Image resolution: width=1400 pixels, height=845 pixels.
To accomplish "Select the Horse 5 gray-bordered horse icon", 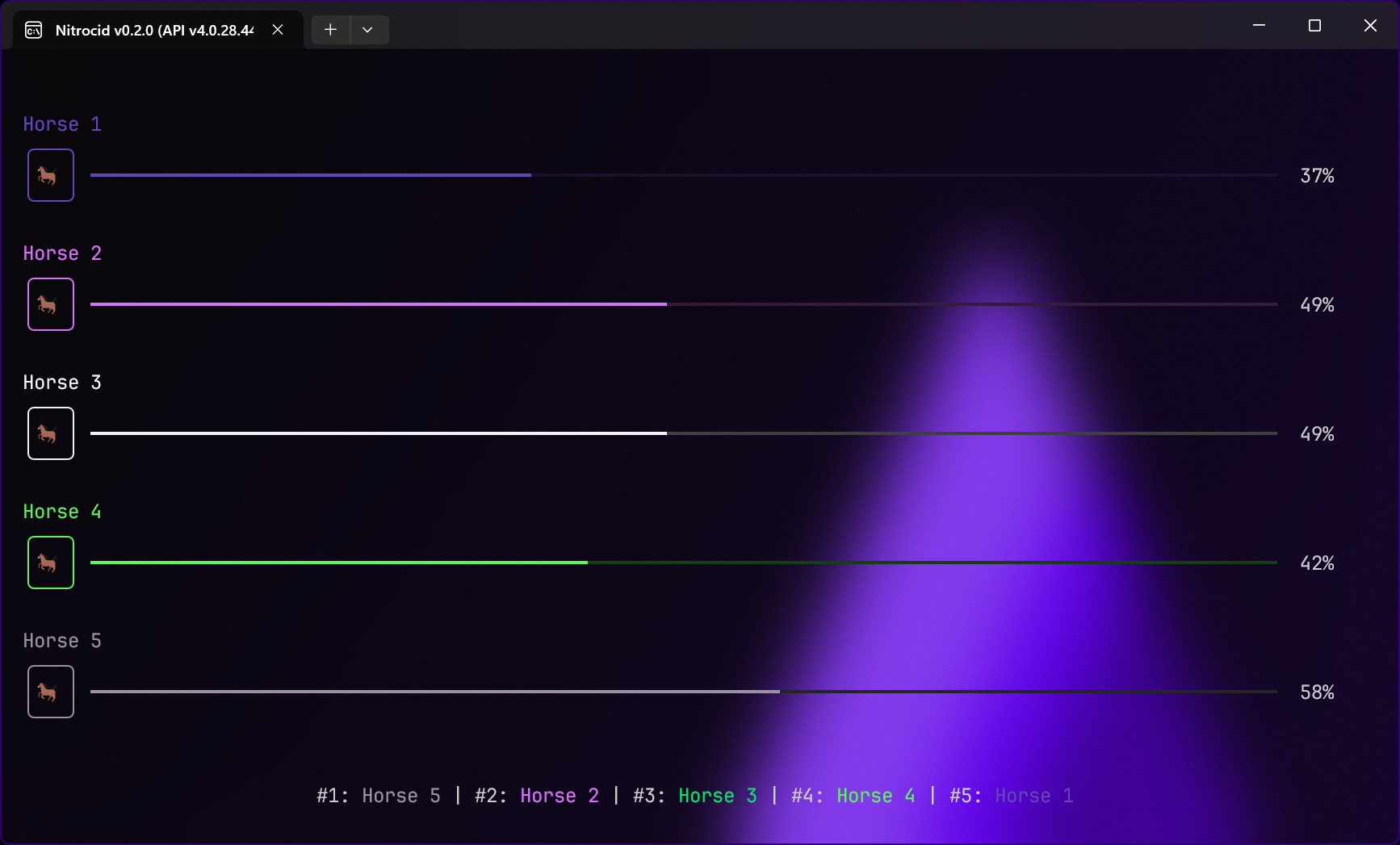I will pyautogui.click(x=50, y=692).
